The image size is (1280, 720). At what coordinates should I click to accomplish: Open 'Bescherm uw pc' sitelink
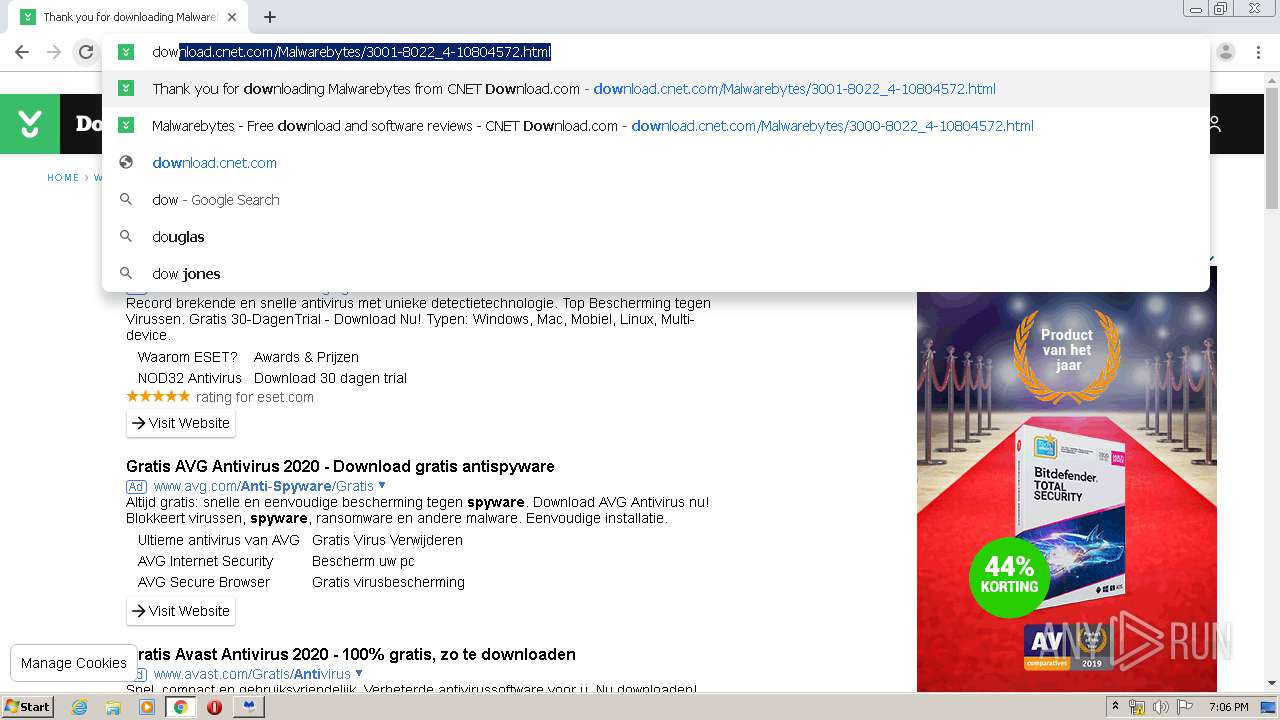(x=363, y=561)
